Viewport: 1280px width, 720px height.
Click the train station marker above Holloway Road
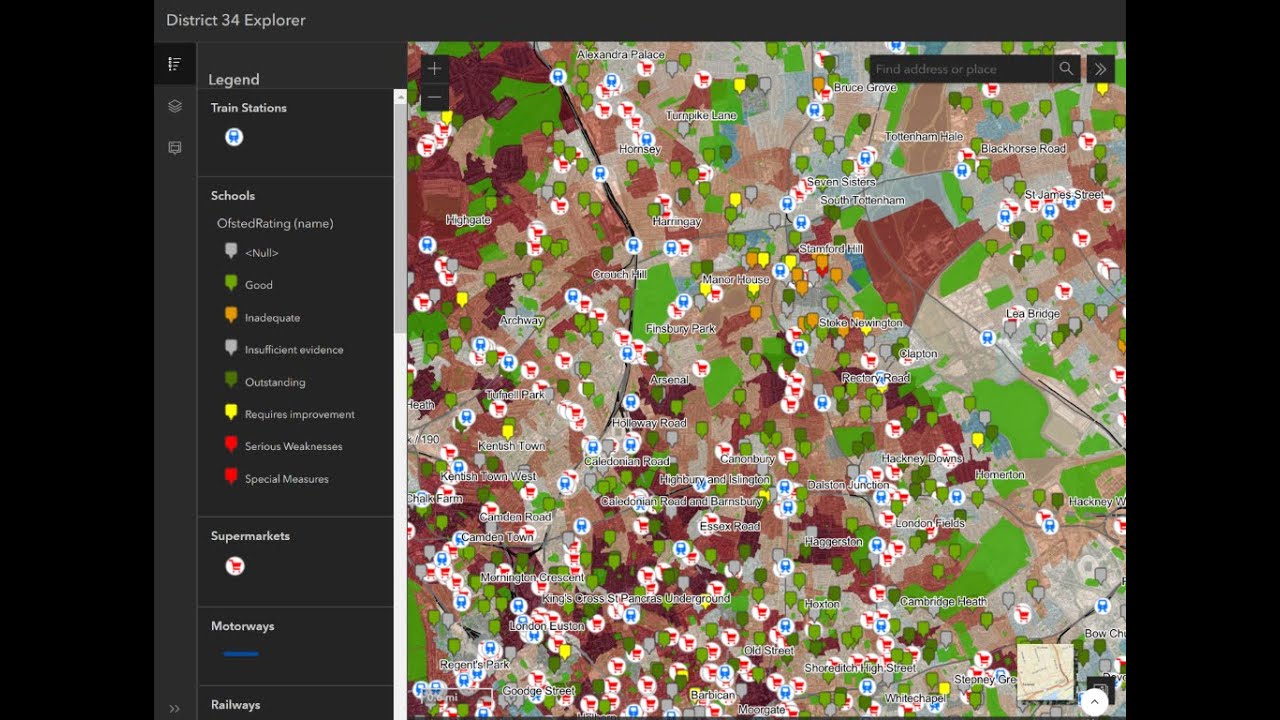tap(631, 402)
